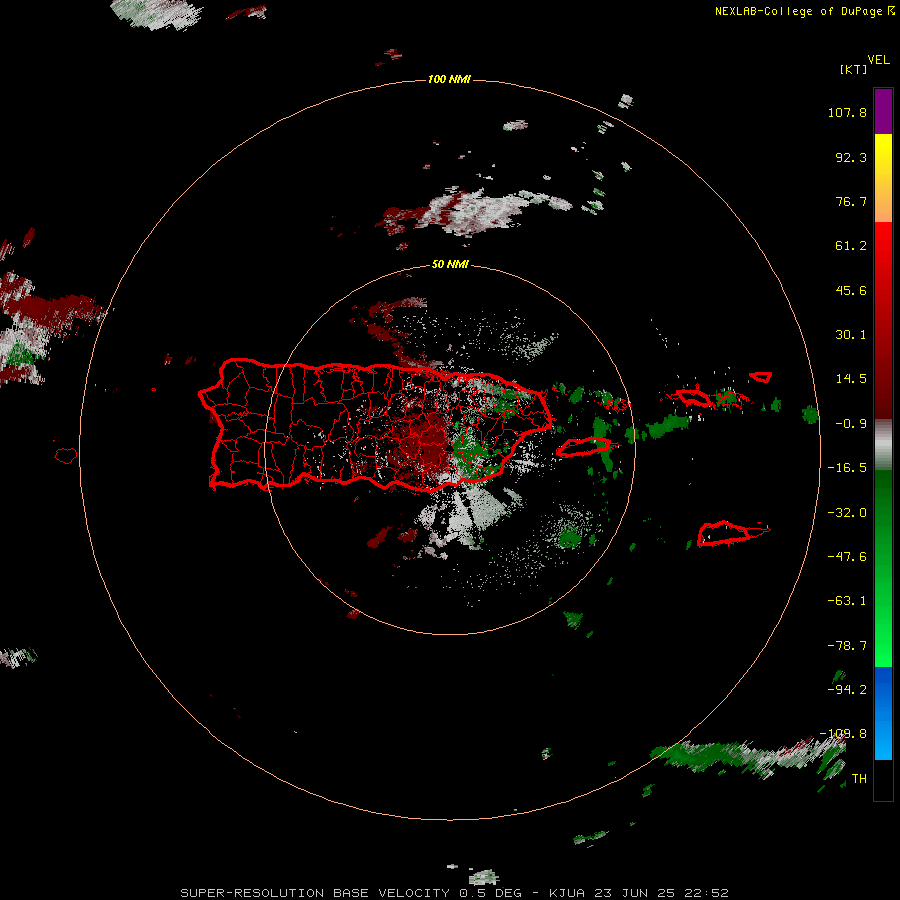Click the 14.5 legend value
This screenshot has height=900, width=900.
click(851, 379)
